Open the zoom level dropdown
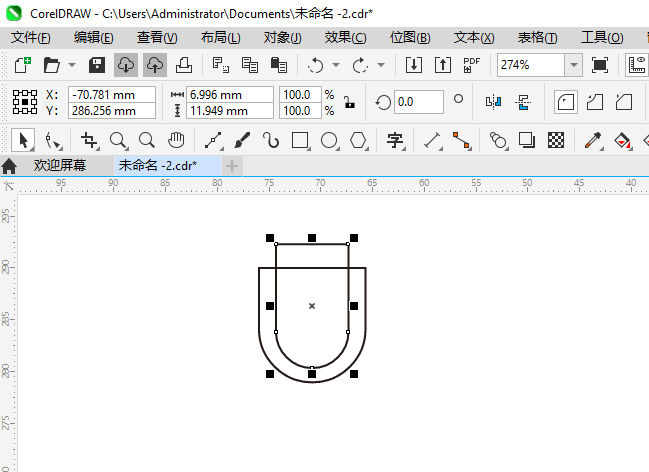 pyautogui.click(x=573, y=65)
